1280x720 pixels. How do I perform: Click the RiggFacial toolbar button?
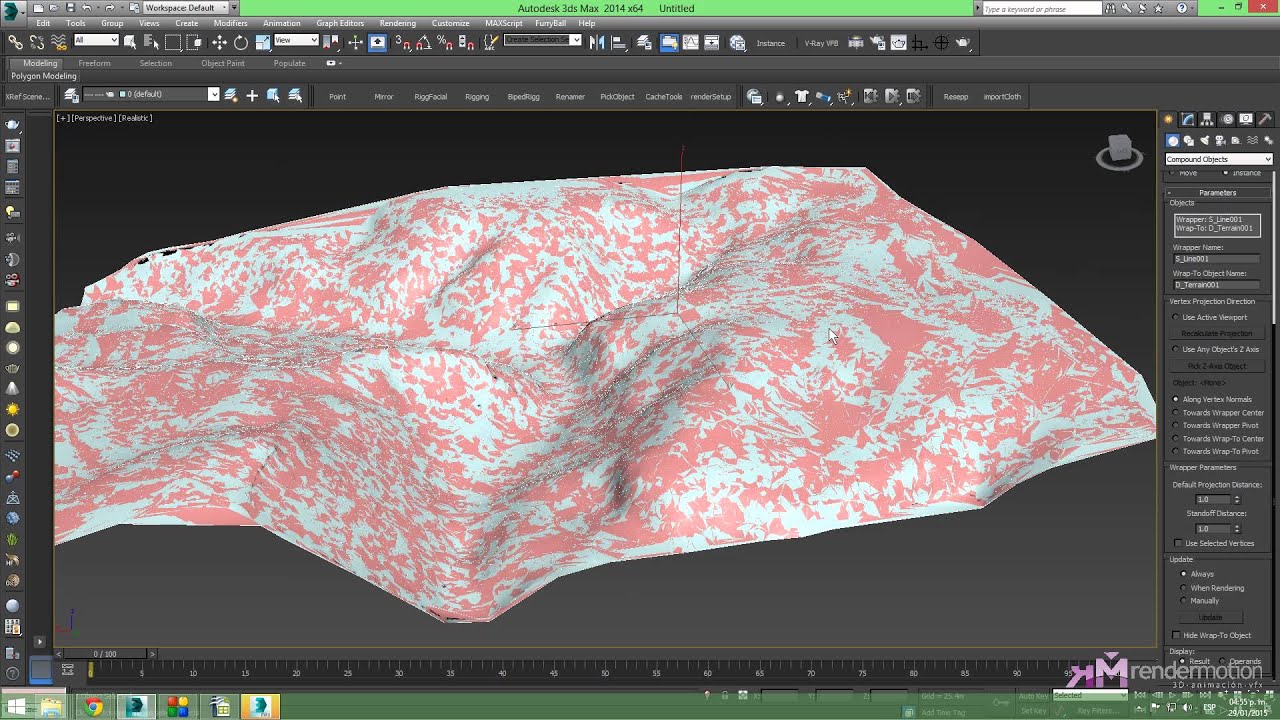point(430,97)
